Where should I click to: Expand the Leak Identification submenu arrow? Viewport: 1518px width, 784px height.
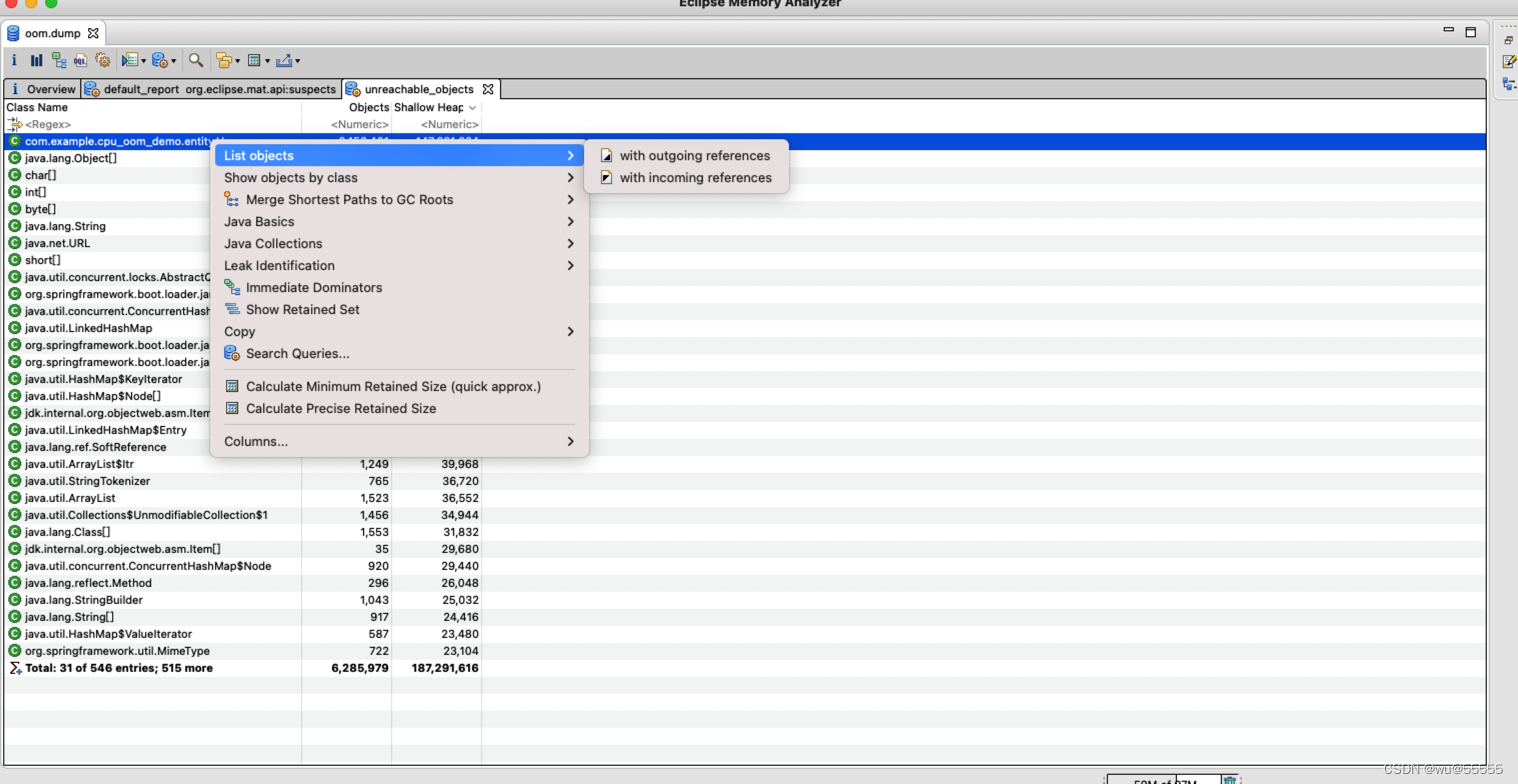coord(570,266)
